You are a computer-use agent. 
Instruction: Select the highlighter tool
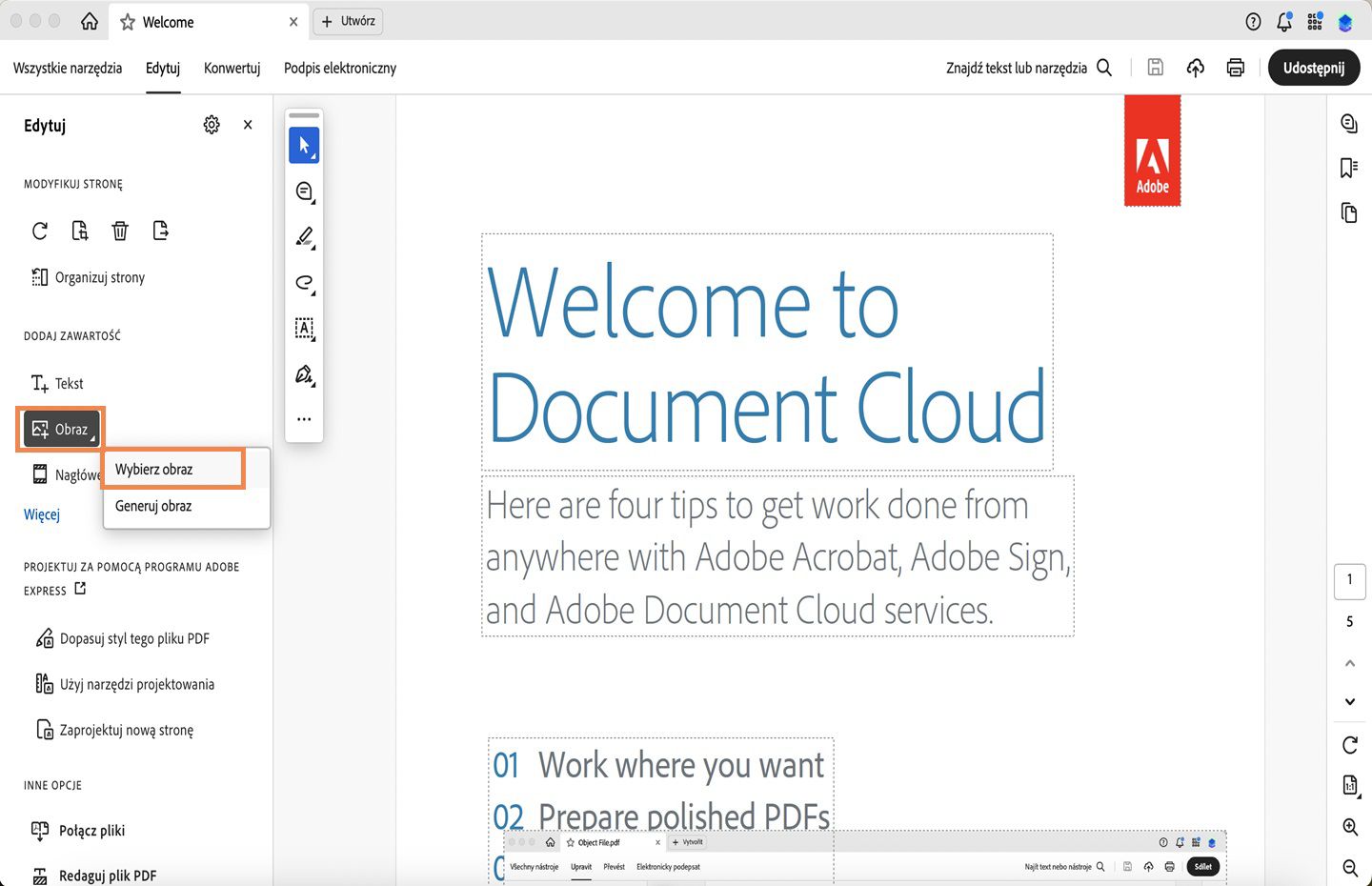coord(304,237)
